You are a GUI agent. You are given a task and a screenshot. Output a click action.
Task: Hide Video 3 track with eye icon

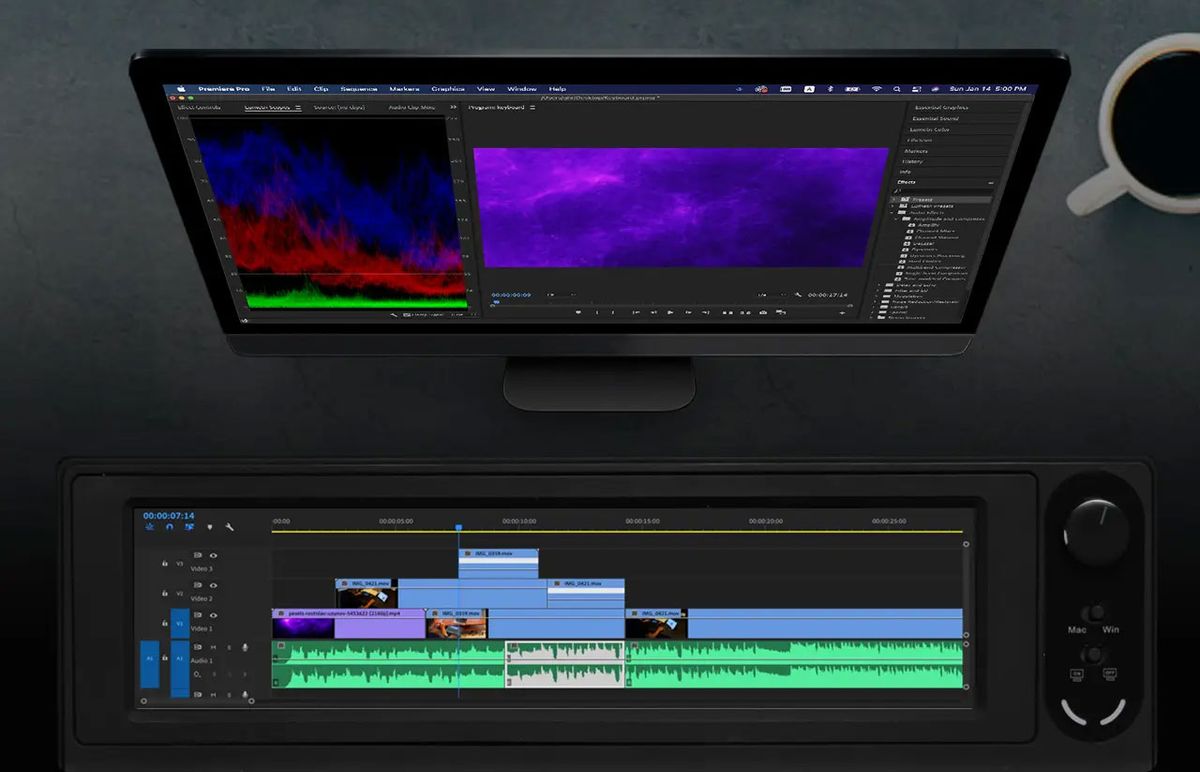click(x=213, y=555)
